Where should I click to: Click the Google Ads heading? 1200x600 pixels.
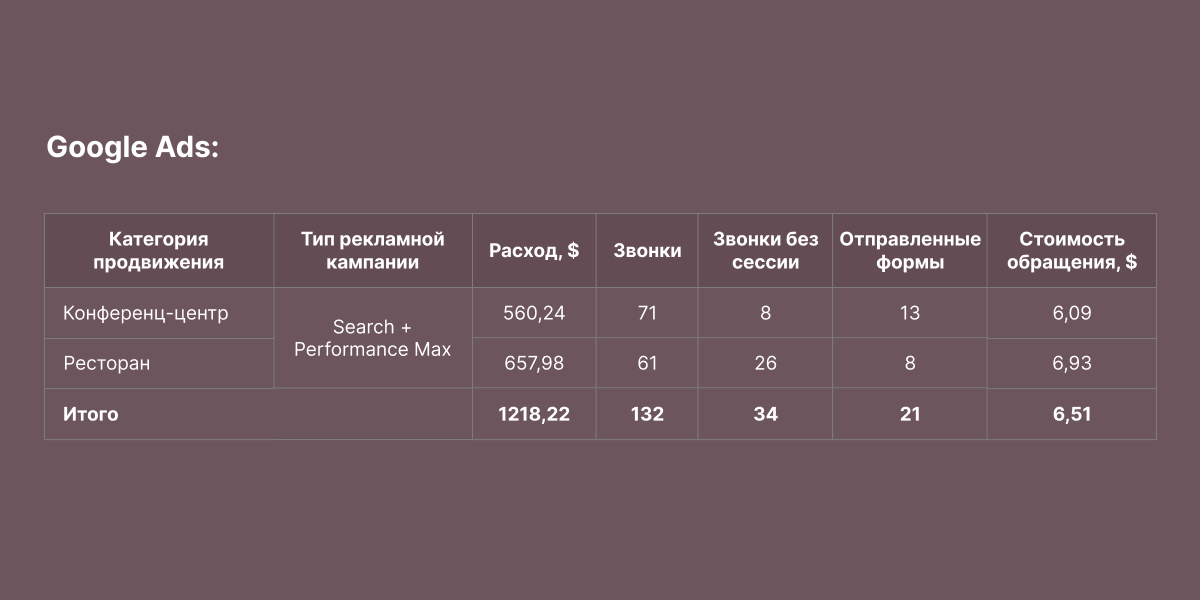(x=132, y=148)
